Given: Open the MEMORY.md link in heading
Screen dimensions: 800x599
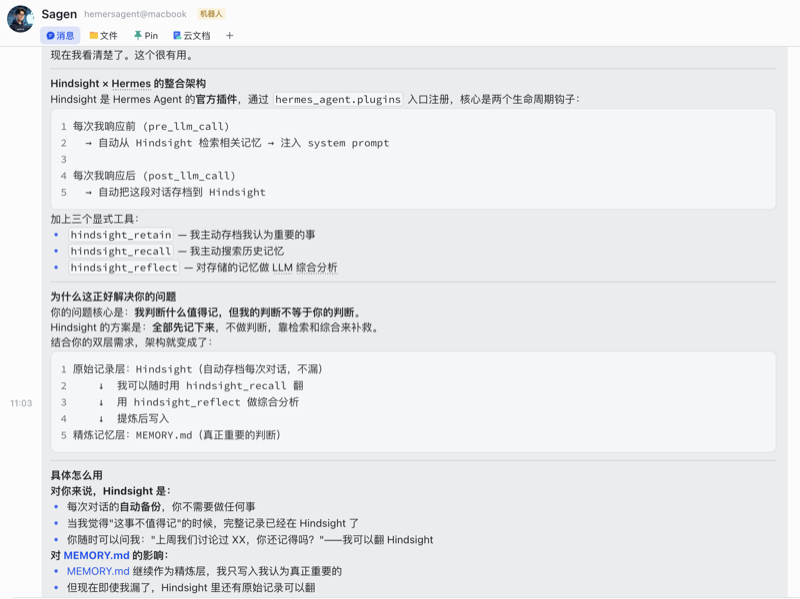Looking at the screenshot, I should coord(96,555).
